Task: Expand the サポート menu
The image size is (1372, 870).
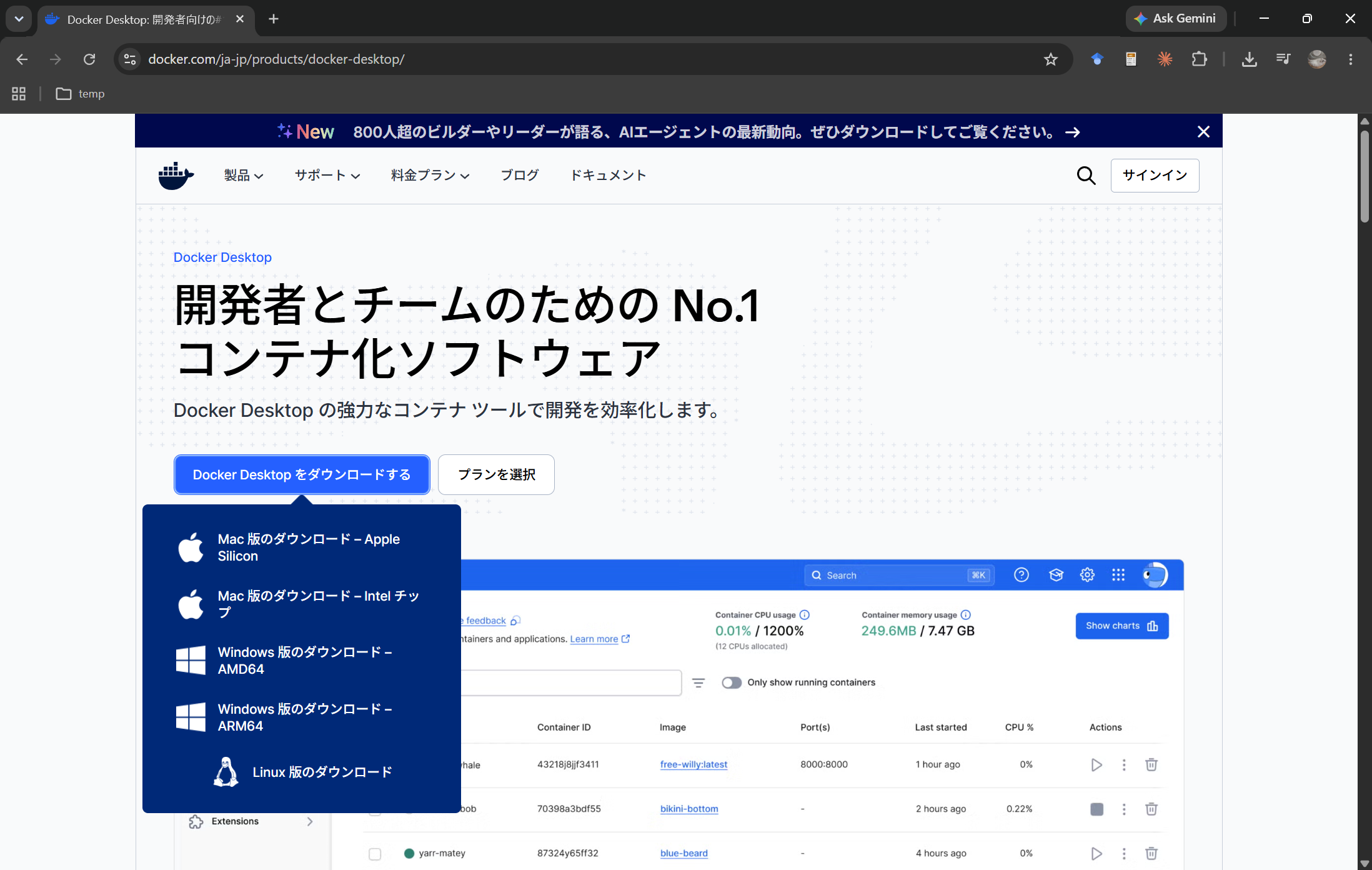Action: pos(327,176)
